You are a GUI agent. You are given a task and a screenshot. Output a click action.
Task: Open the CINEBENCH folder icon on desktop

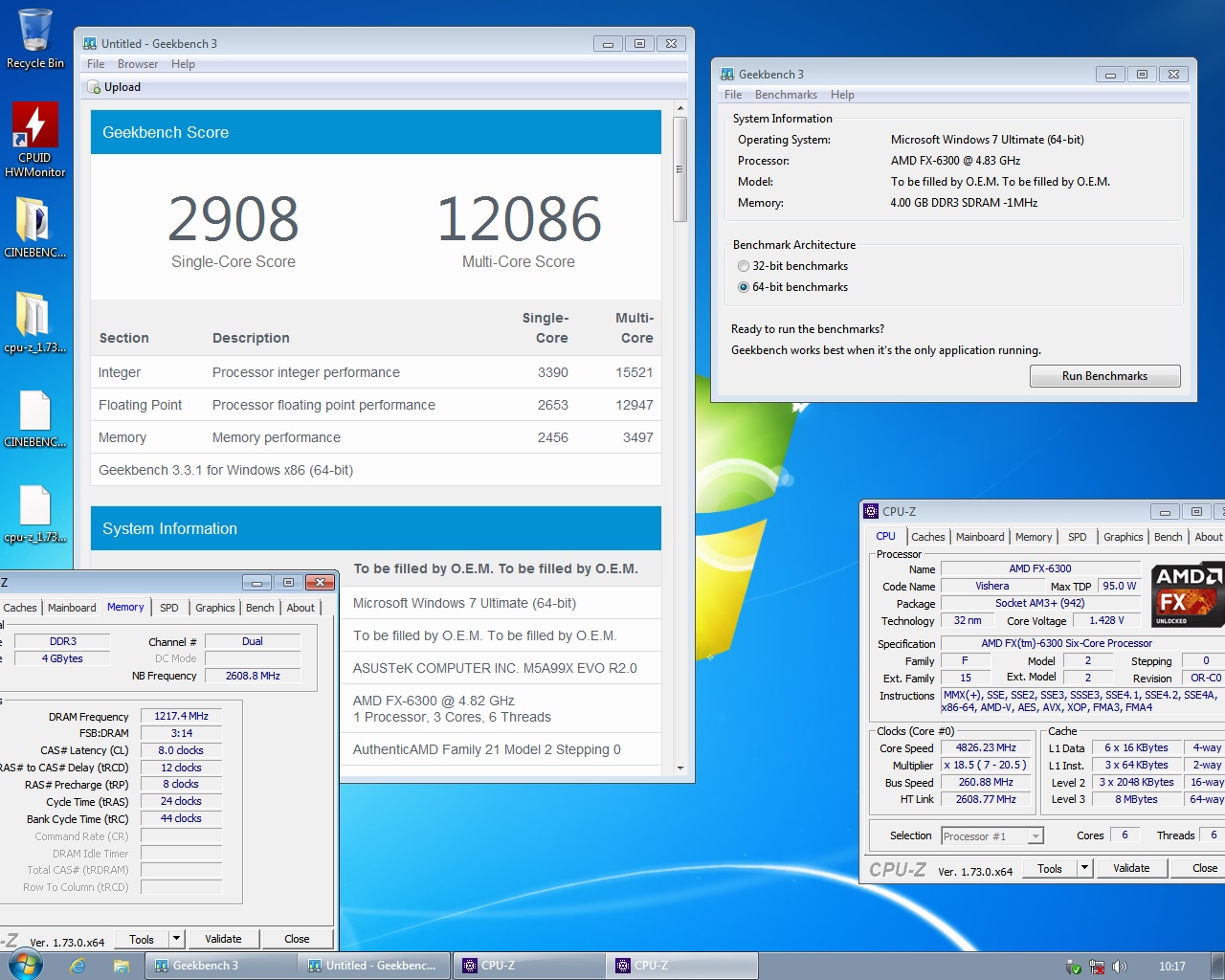pos(34,228)
